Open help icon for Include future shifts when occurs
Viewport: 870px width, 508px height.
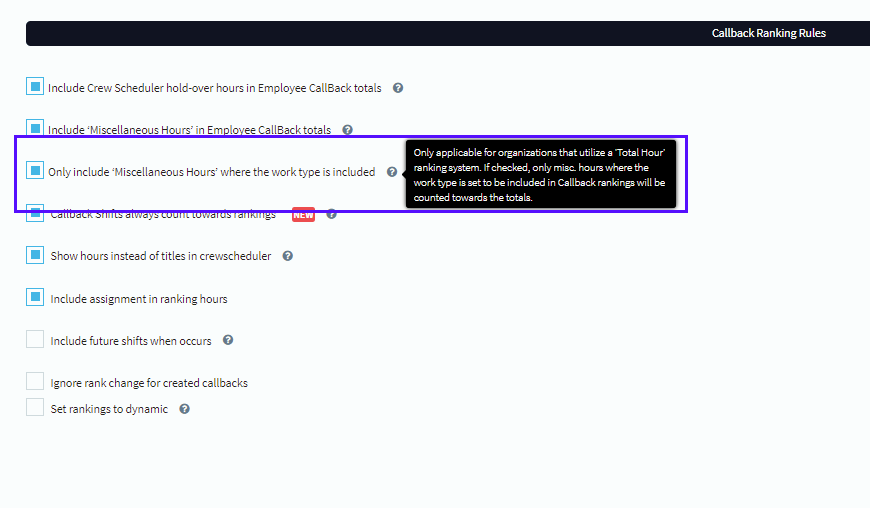pos(228,340)
